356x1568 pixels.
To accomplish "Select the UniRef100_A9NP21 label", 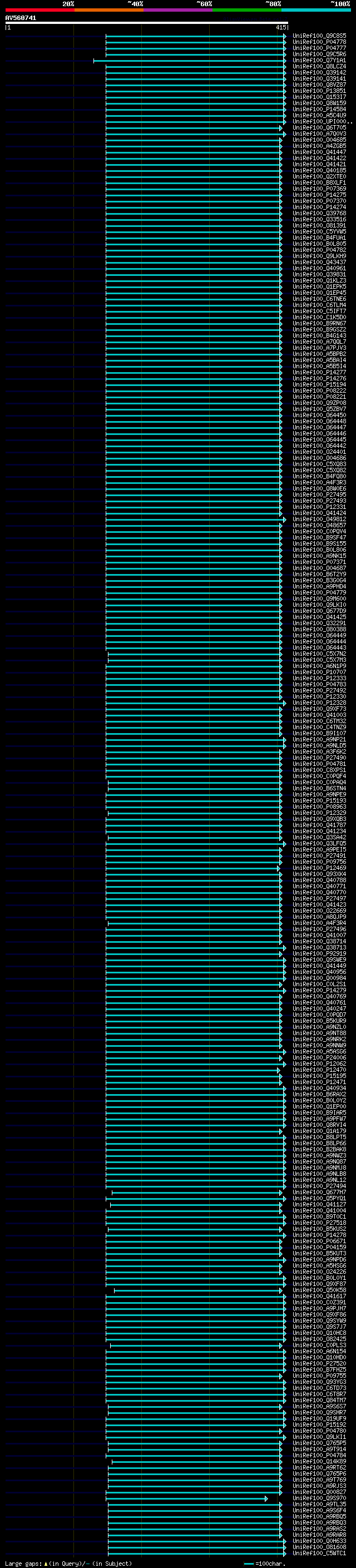I will [319, 740].
